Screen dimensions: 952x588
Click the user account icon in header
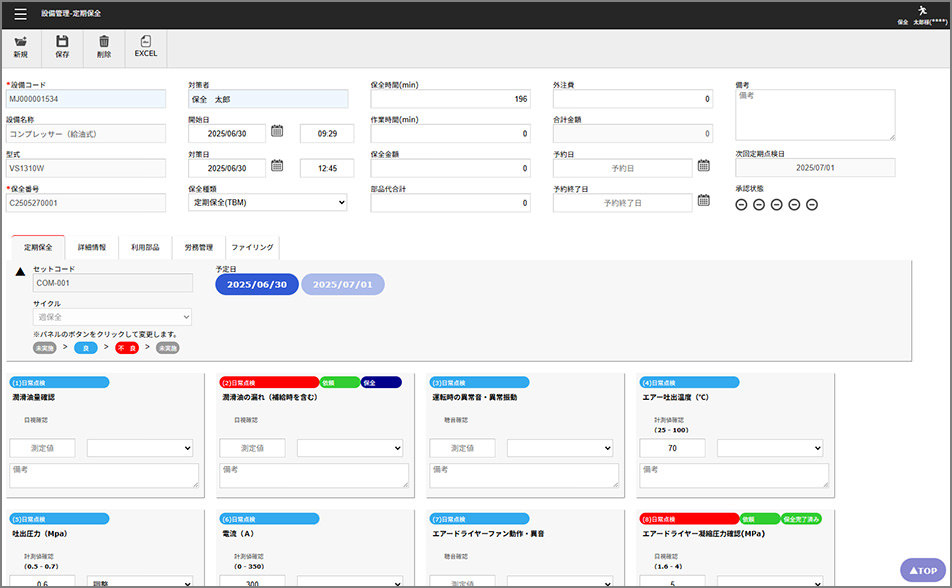point(922,10)
